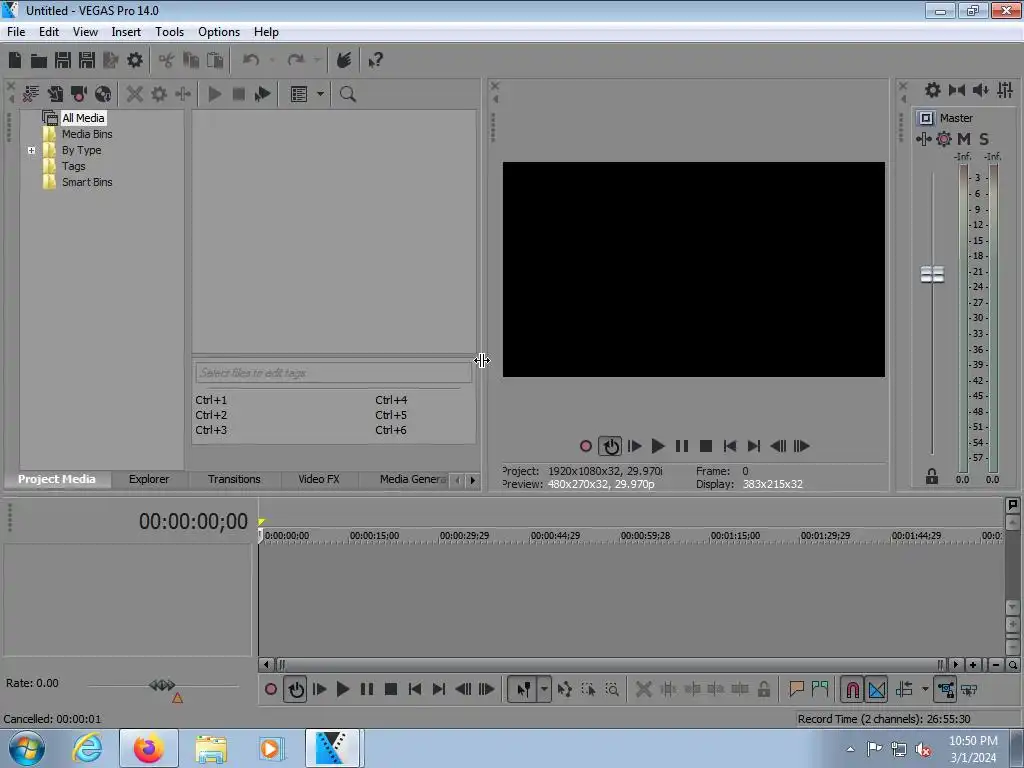Toggle Dim Output speaker icon
The width and height of the screenshot is (1024, 768).
pyautogui.click(x=981, y=90)
